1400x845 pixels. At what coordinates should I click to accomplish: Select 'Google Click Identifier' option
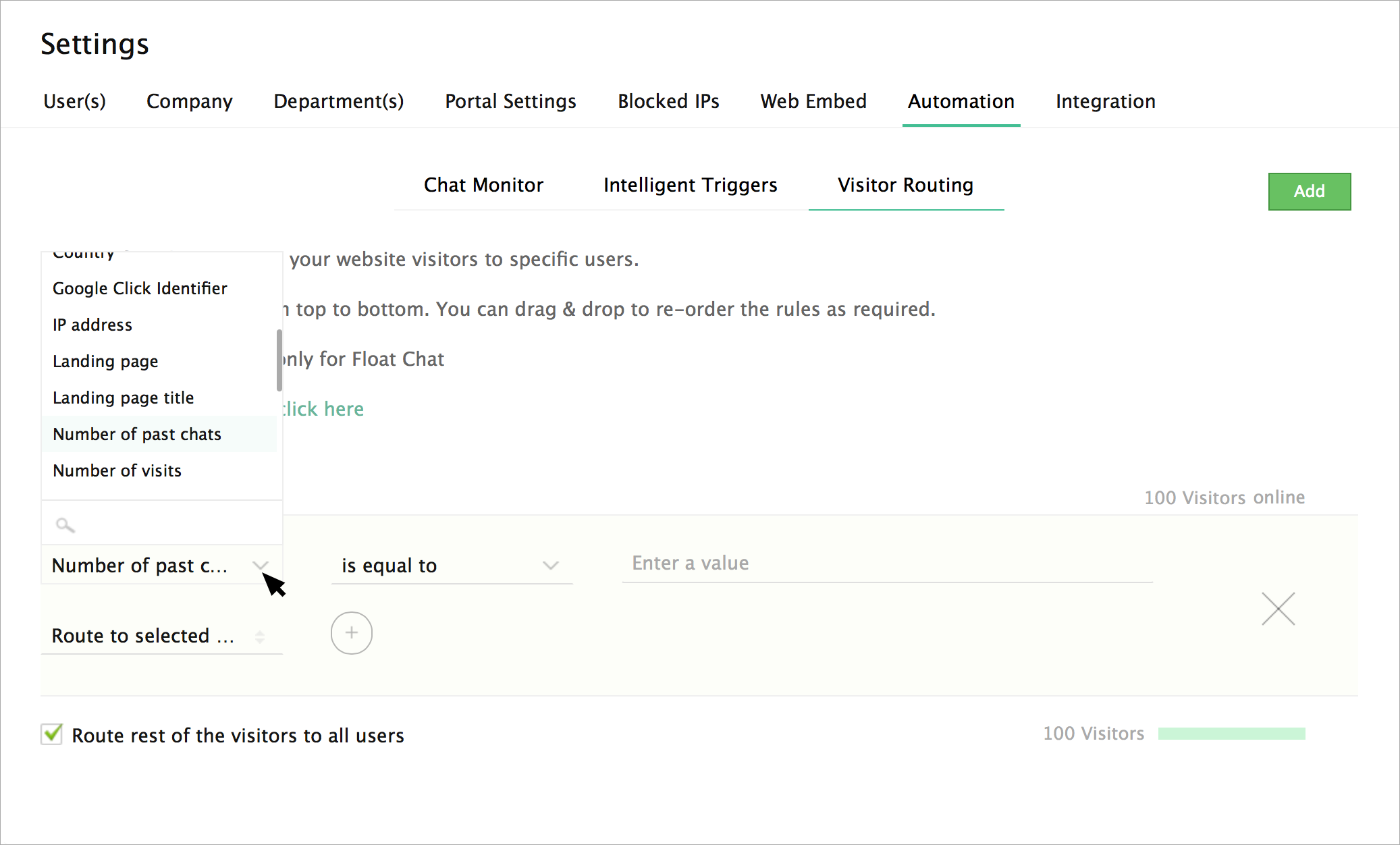coord(140,288)
